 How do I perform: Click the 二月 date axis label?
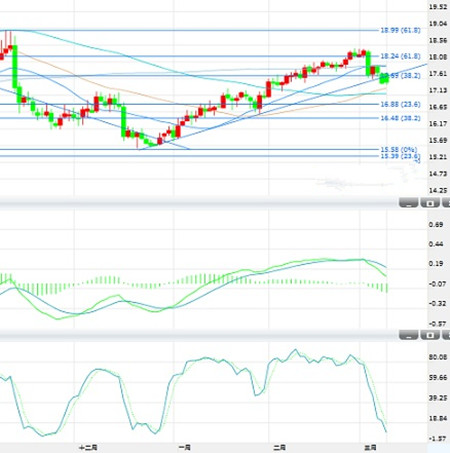click(279, 447)
